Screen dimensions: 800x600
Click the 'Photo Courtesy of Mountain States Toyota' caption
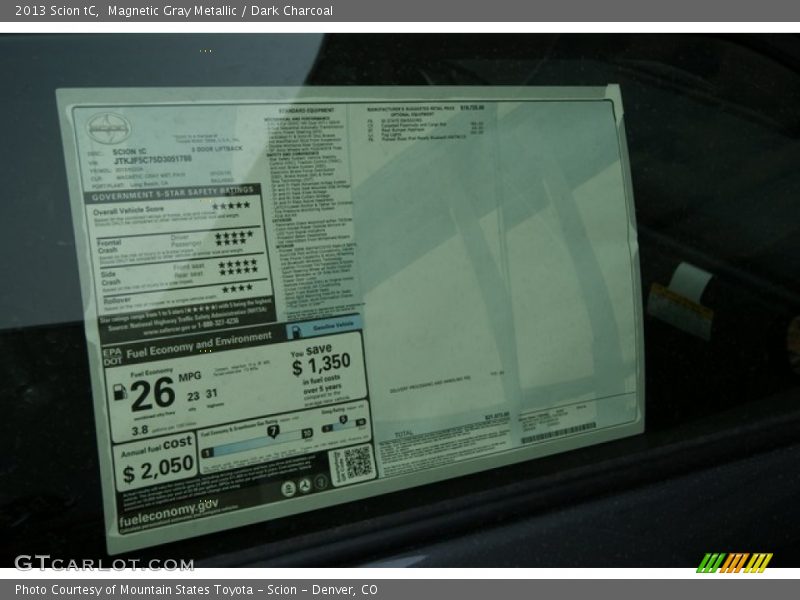click(134, 590)
